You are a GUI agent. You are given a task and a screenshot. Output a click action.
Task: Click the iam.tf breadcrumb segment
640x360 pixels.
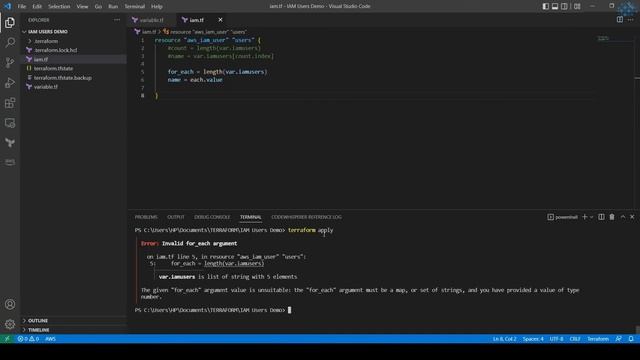pos(146,32)
